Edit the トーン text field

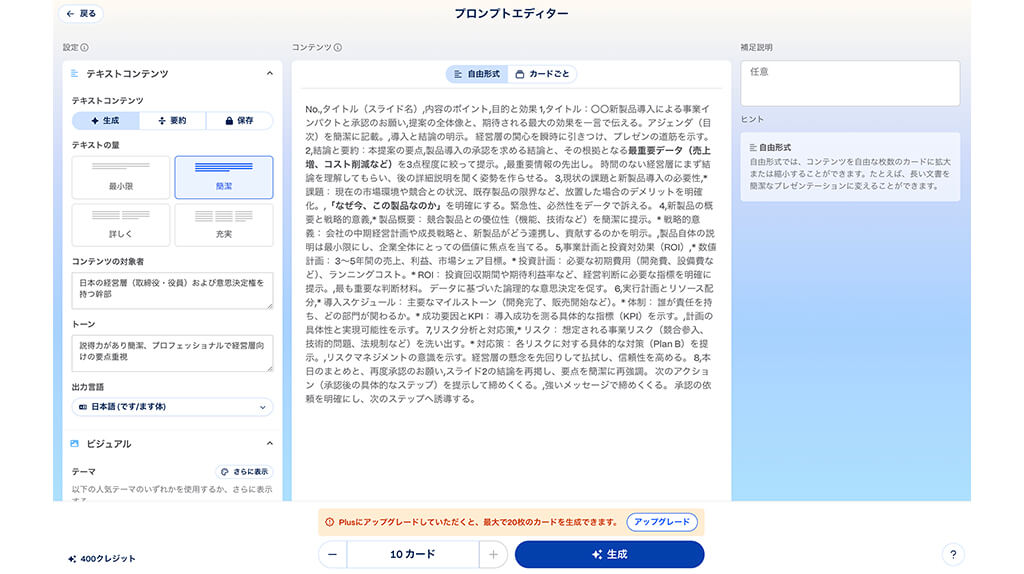pos(172,353)
